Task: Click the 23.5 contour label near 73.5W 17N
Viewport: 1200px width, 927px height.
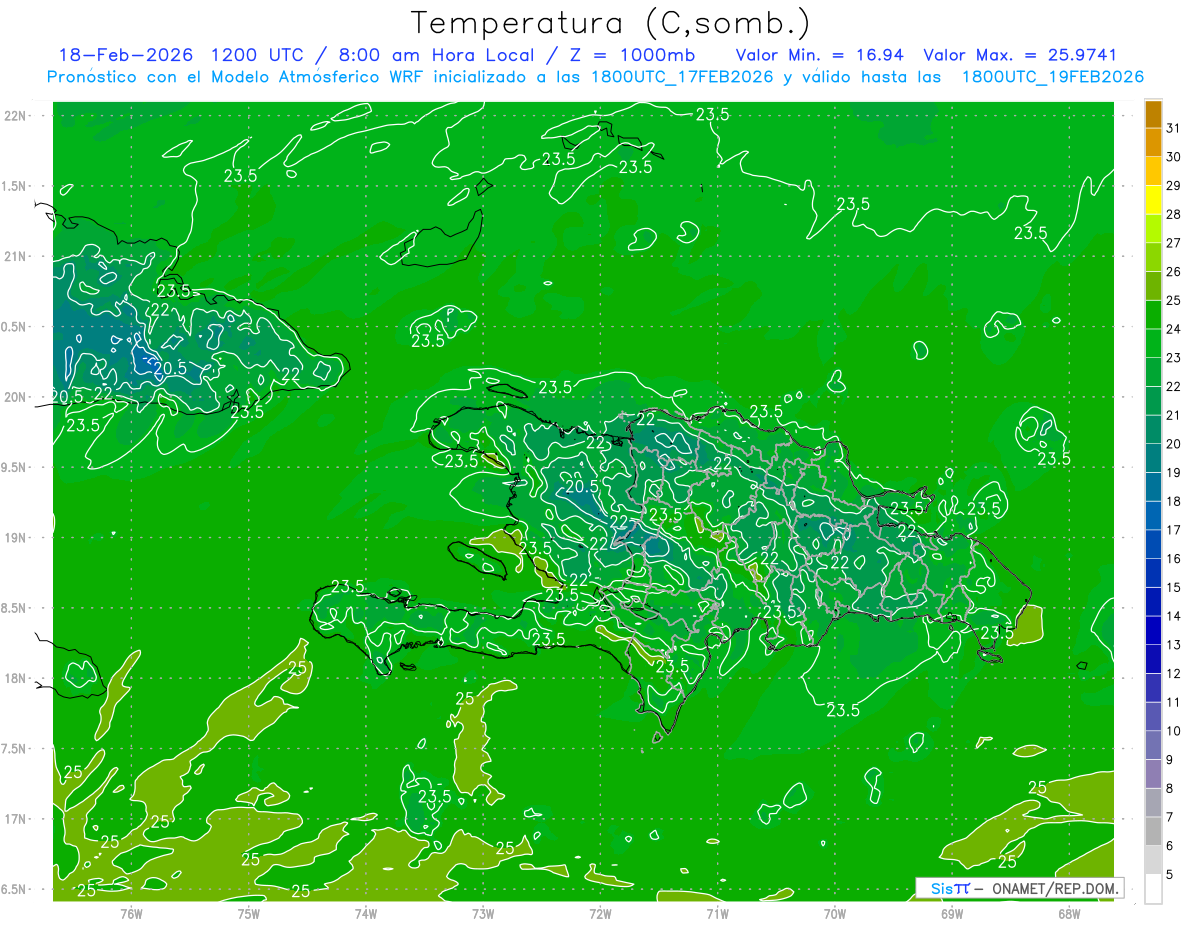Action: point(435,796)
